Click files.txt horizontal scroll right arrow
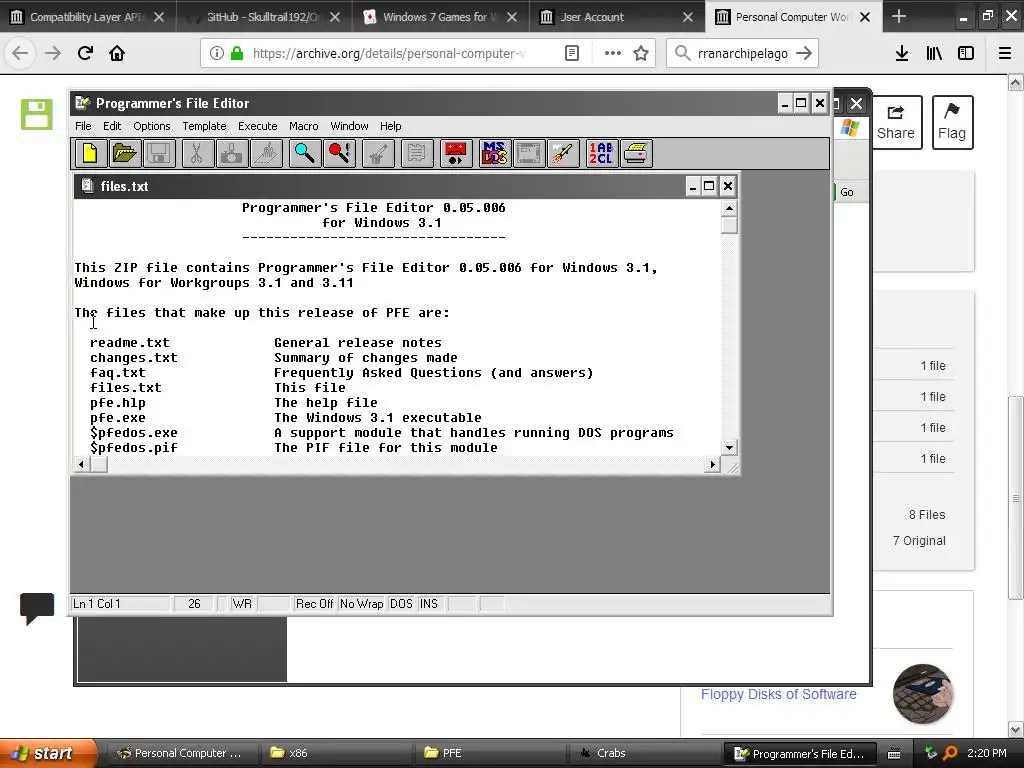 point(712,464)
